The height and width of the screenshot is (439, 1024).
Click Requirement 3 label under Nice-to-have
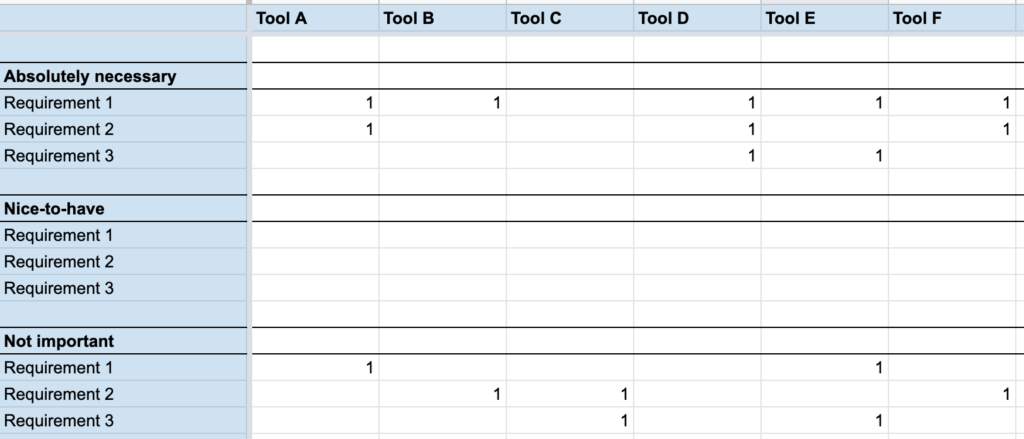(59, 288)
